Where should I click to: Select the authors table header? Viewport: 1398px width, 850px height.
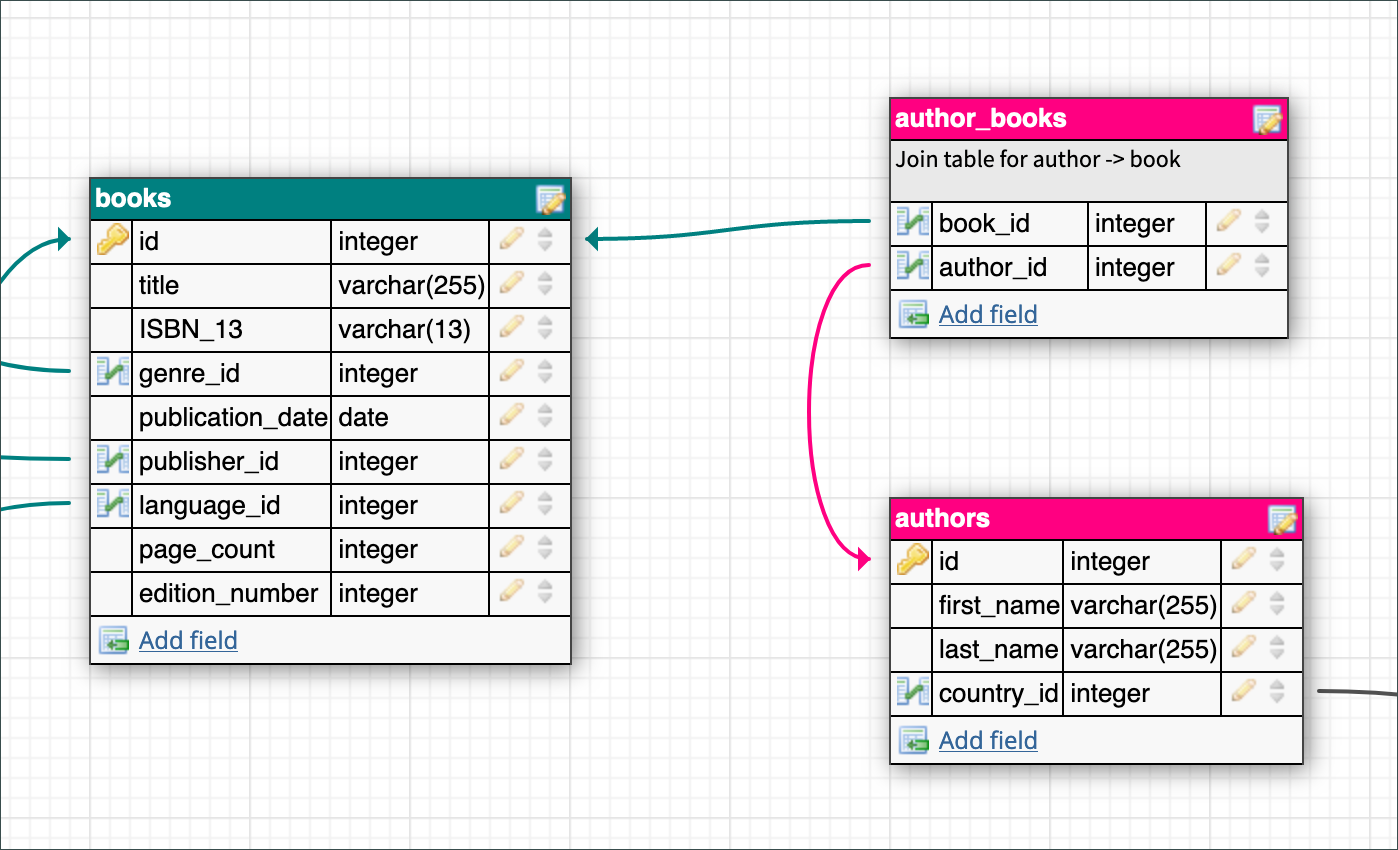pyautogui.click(x=1096, y=519)
